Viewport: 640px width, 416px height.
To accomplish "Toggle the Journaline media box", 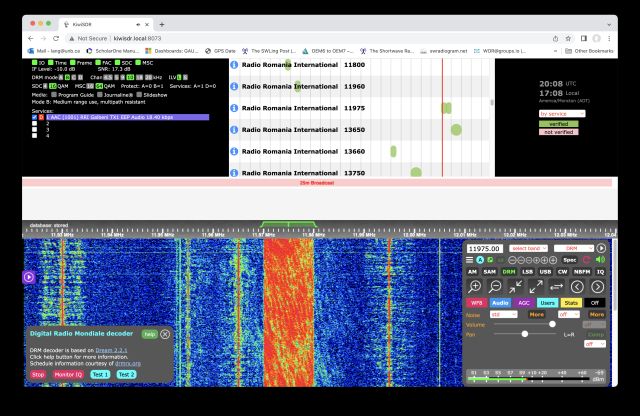I will [x=100, y=95].
